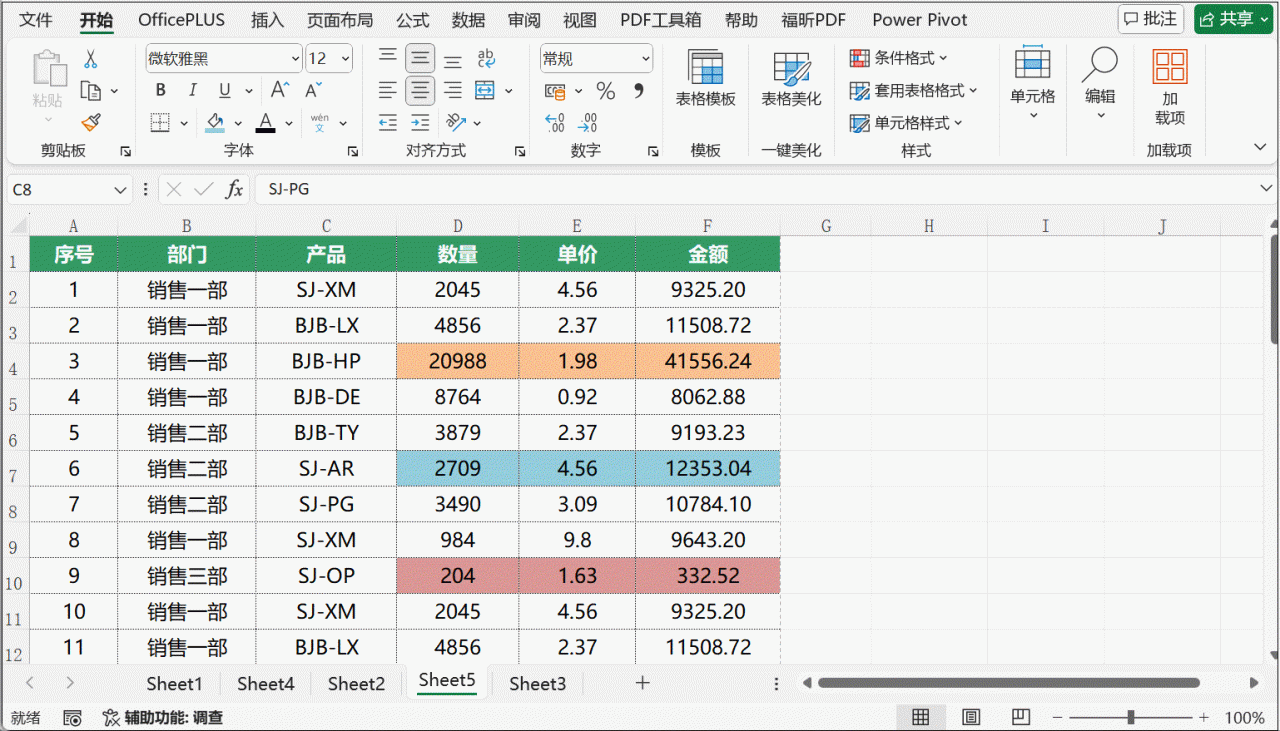The width and height of the screenshot is (1280, 731).
Task: Open 表格模板 table templates
Action: coord(705,78)
